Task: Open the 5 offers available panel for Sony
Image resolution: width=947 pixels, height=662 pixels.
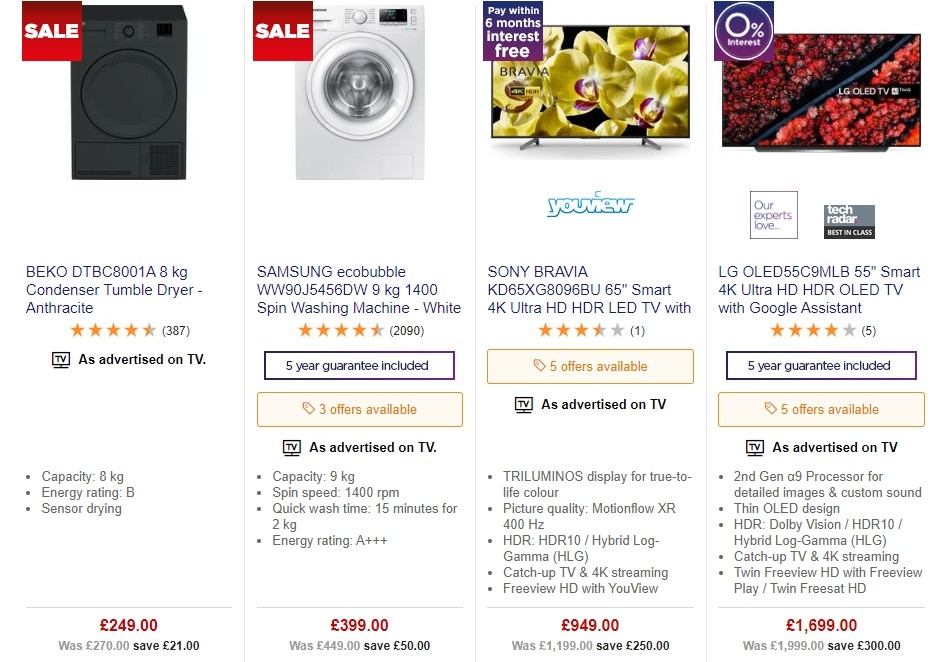Action: point(590,366)
